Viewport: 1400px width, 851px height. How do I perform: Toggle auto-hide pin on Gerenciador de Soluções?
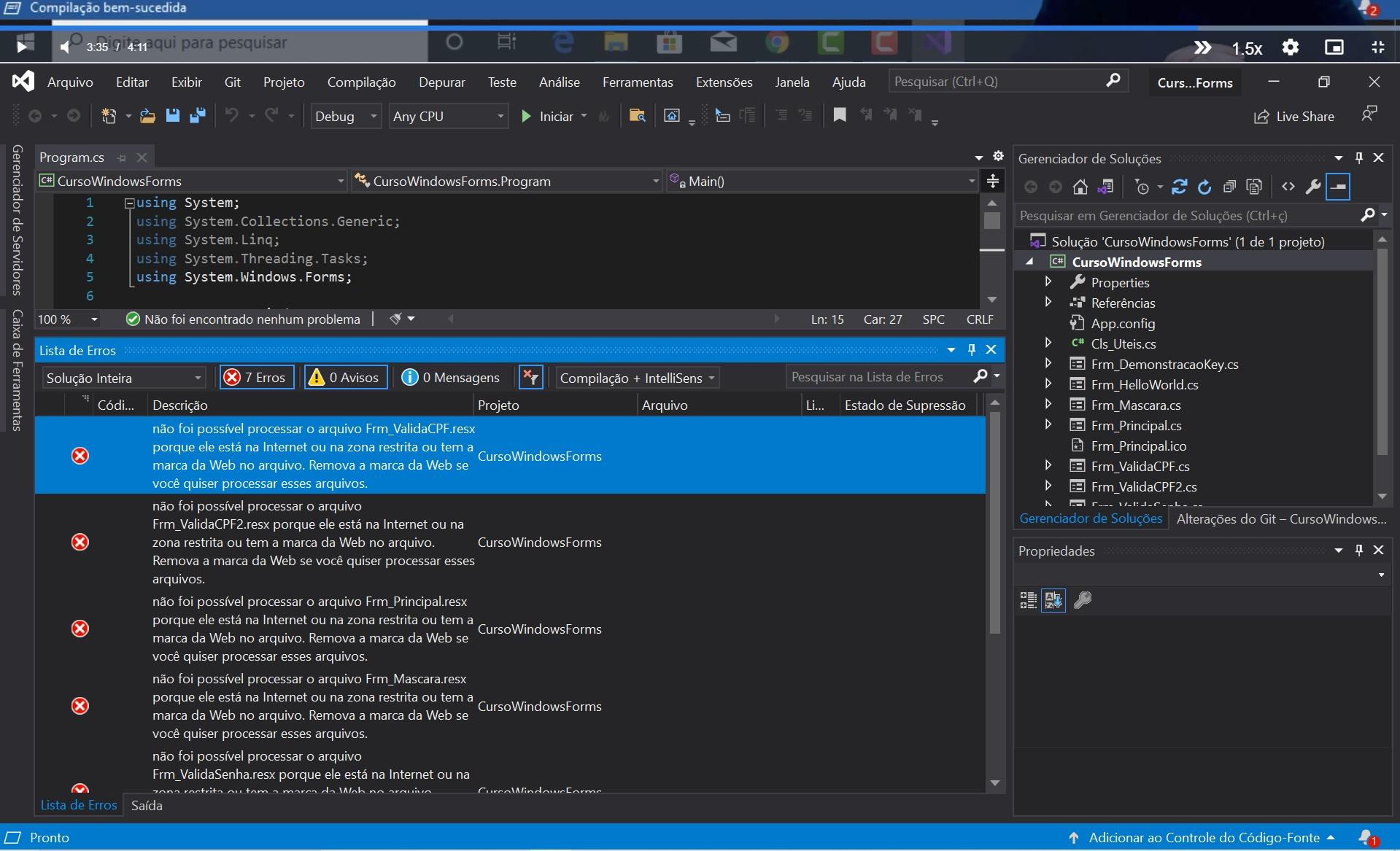coord(1358,158)
